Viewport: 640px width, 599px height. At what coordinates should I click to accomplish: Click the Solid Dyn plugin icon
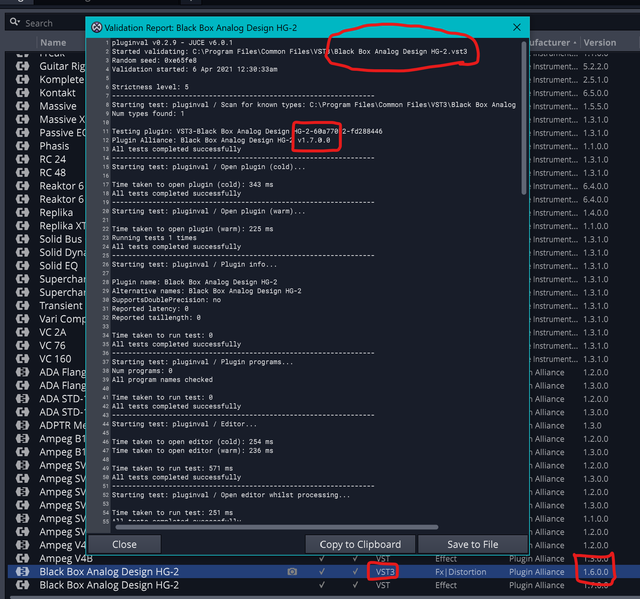click(x=22, y=253)
